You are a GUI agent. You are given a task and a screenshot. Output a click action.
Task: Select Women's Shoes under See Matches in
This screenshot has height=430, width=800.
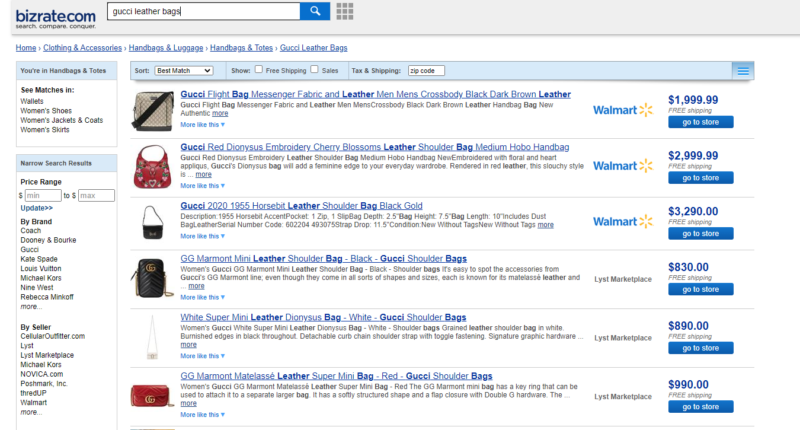pyautogui.click(x=46, y=111)
